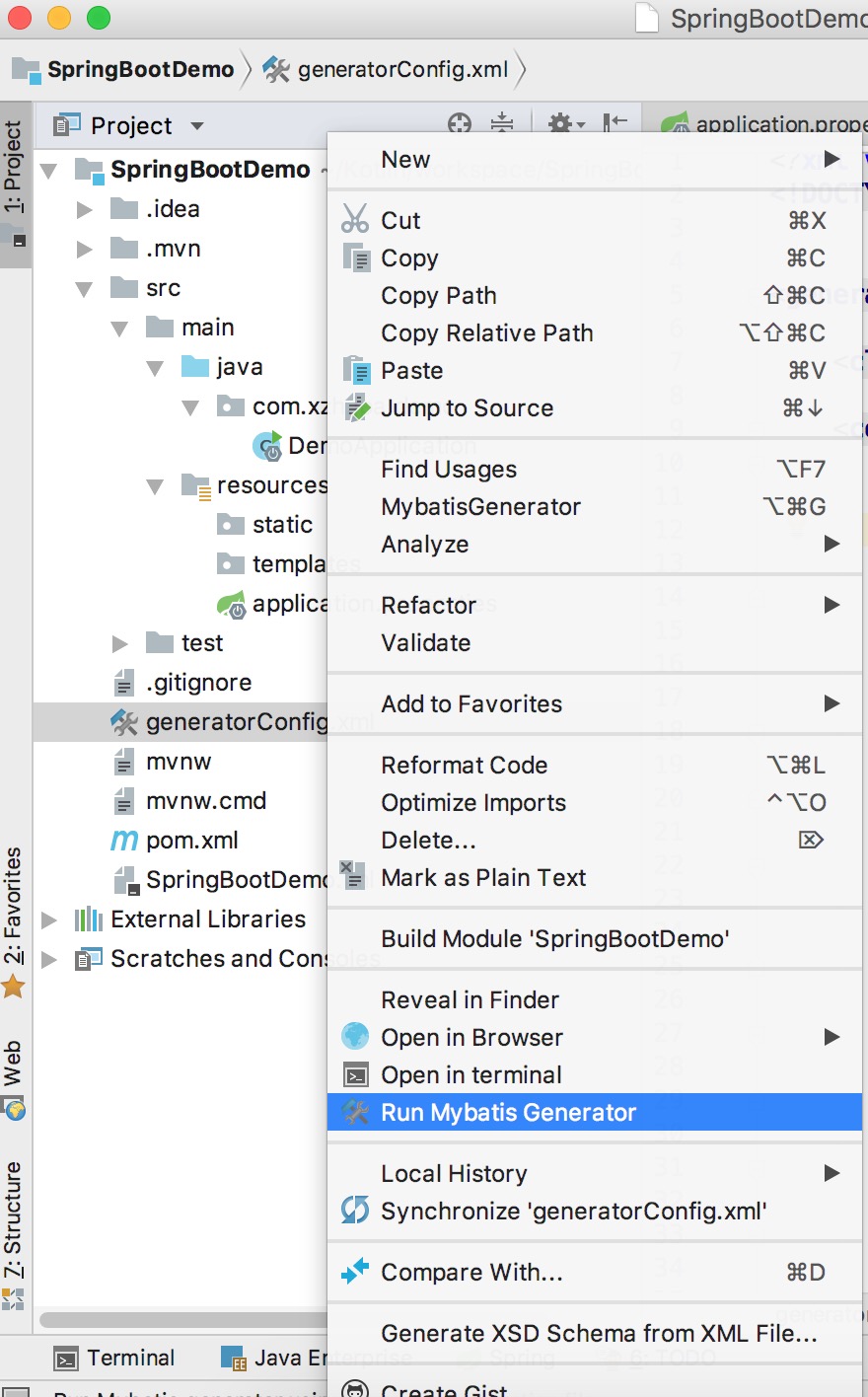Expand Scratches and Consoles node

[x=49, y=959]
